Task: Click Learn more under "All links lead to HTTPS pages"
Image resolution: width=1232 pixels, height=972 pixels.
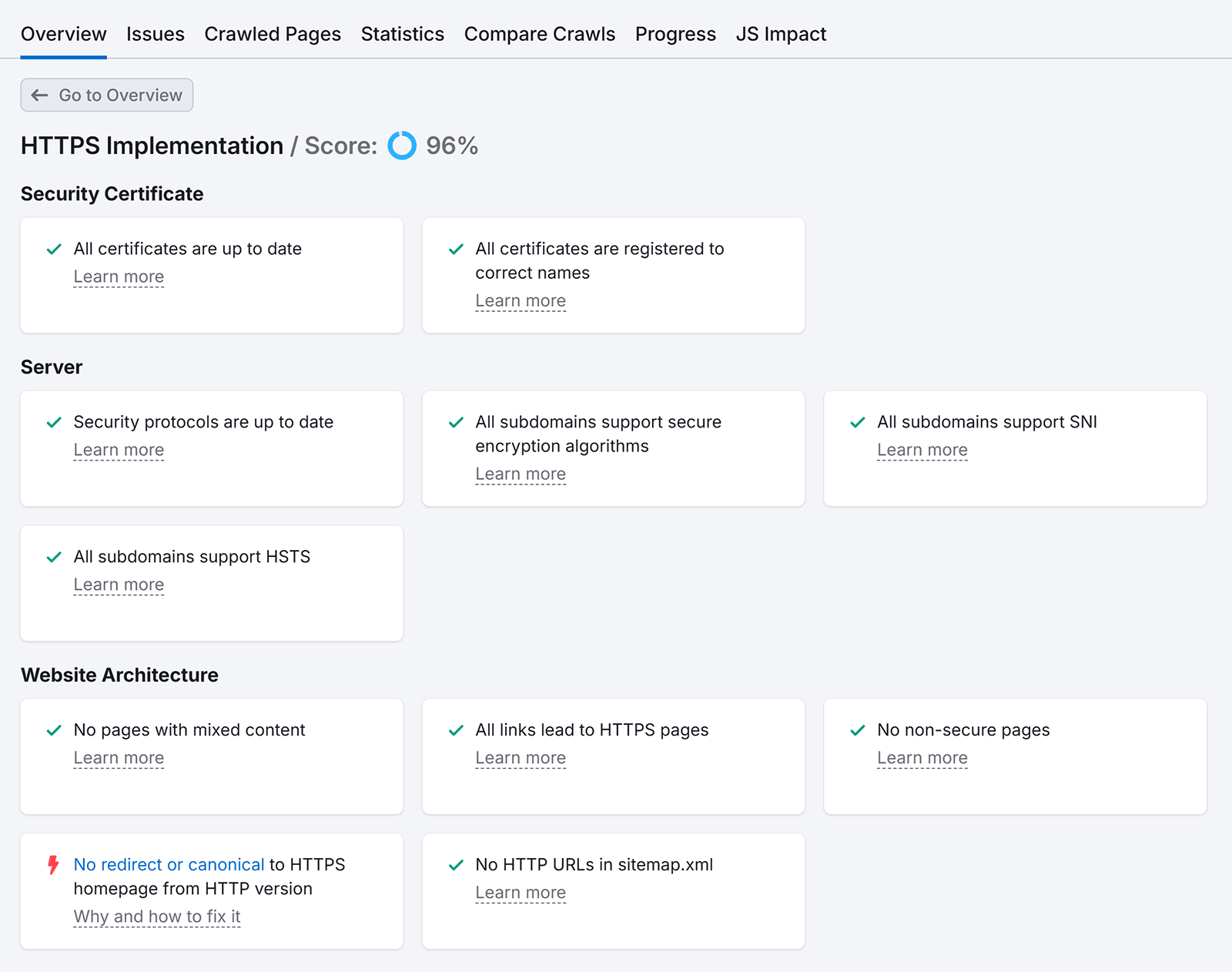Action: point(521,757)
